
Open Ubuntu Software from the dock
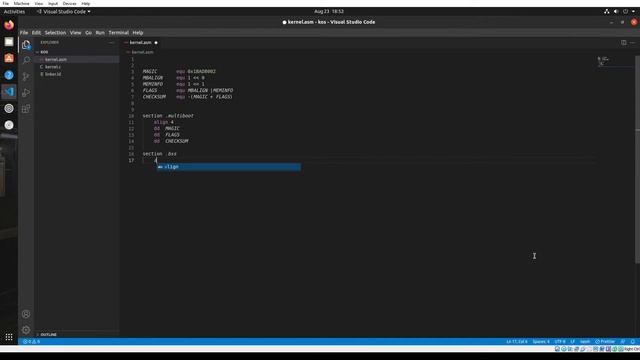(9, 58)
